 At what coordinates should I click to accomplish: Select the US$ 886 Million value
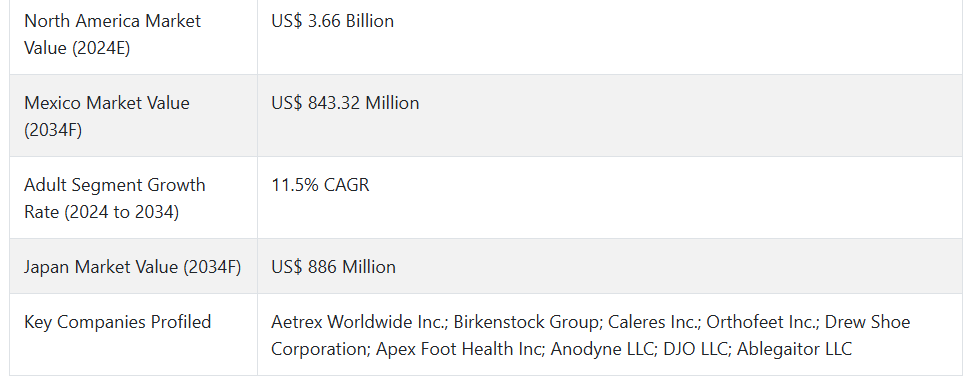(334, 267)
